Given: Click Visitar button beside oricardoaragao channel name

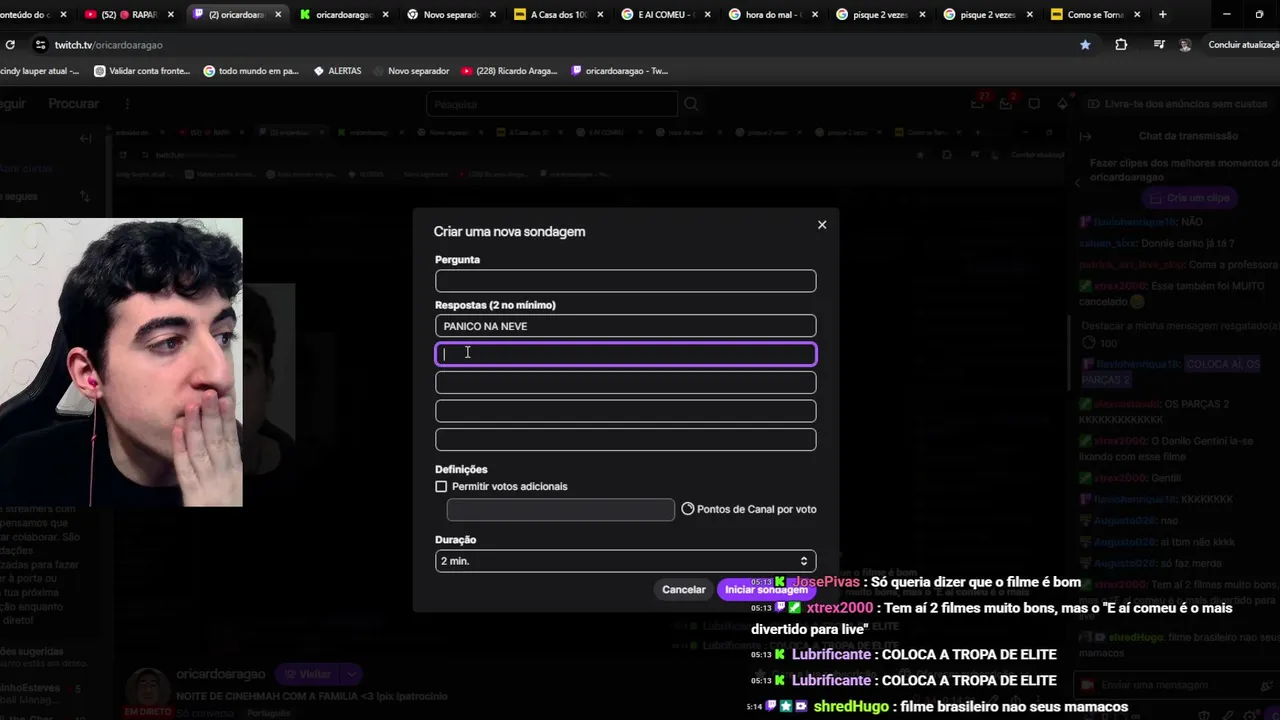Looking at the screenshot, I should 307,675.
